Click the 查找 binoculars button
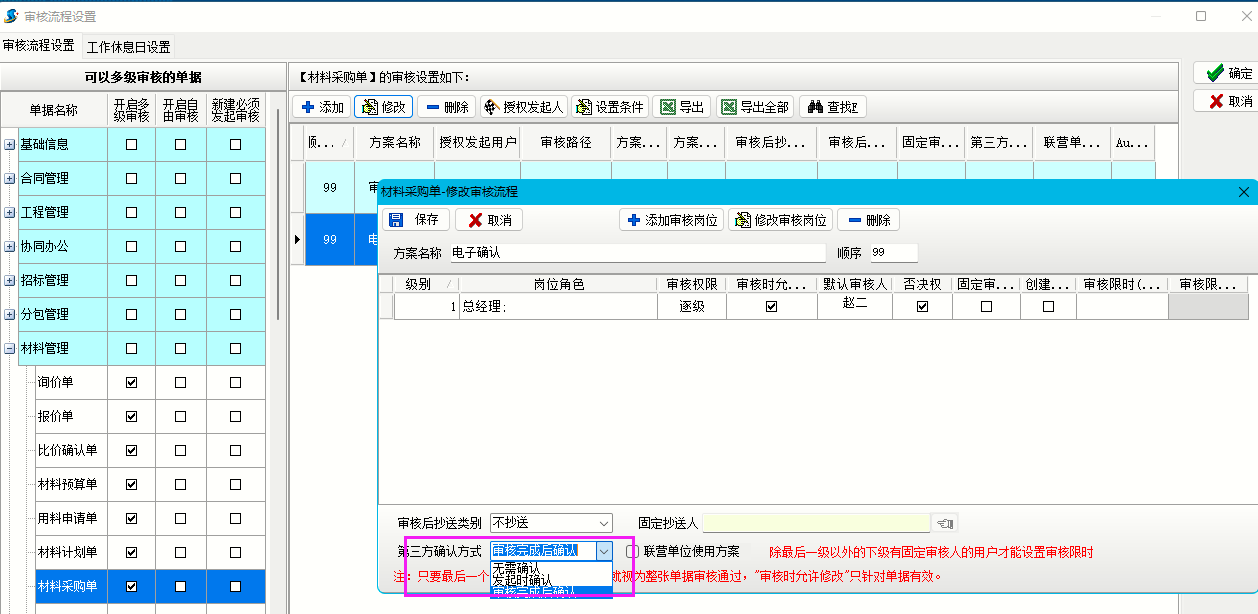This screenshot has height=614, width=1258. click(832, 107)
